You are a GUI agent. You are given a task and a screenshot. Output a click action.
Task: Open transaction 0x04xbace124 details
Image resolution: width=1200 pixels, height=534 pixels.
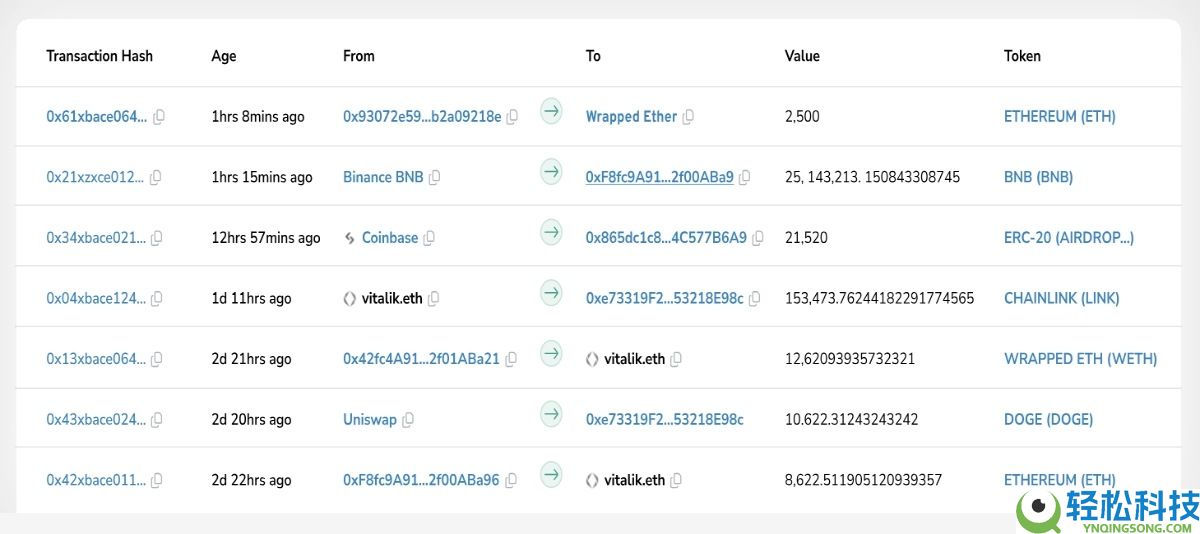(x=96, y=298)
